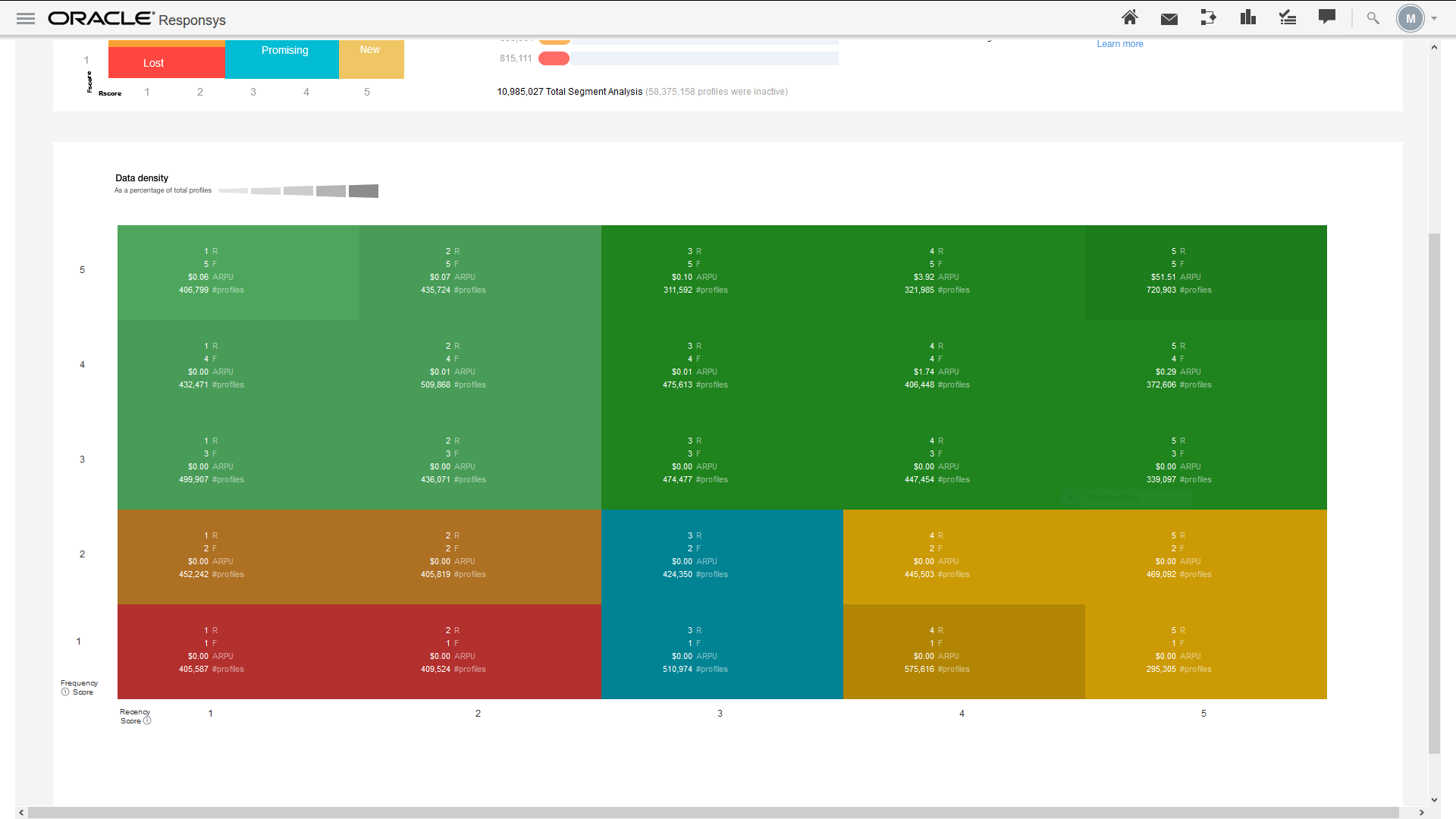Open the chat message icon
Image resolution: width=1456 pixels, height=819 pixels.
coord(1327,17)
